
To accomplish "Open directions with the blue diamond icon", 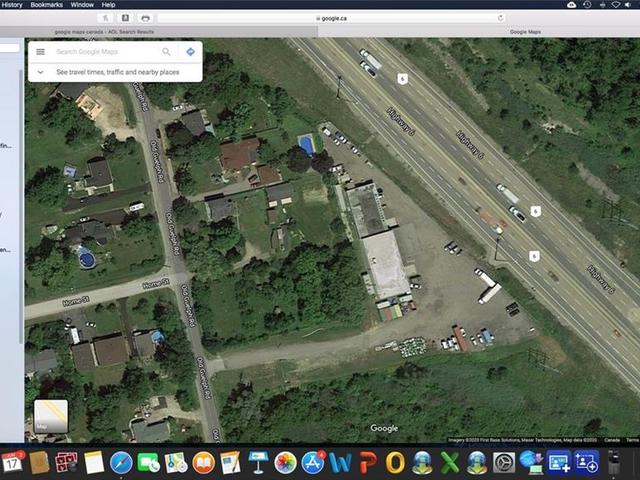I will click(x=190, y=51).
